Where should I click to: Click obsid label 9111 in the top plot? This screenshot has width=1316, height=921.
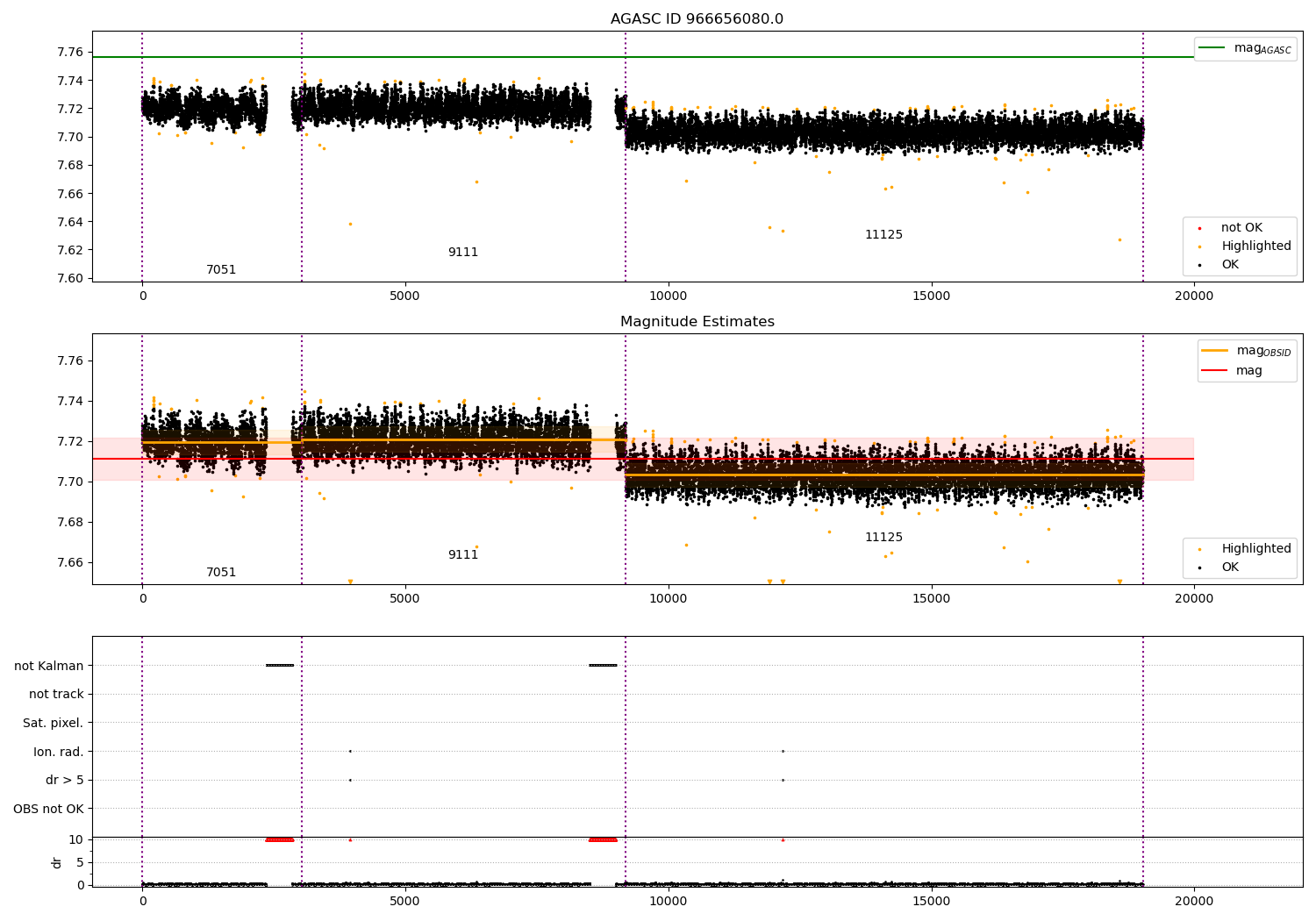click(463, 253)
